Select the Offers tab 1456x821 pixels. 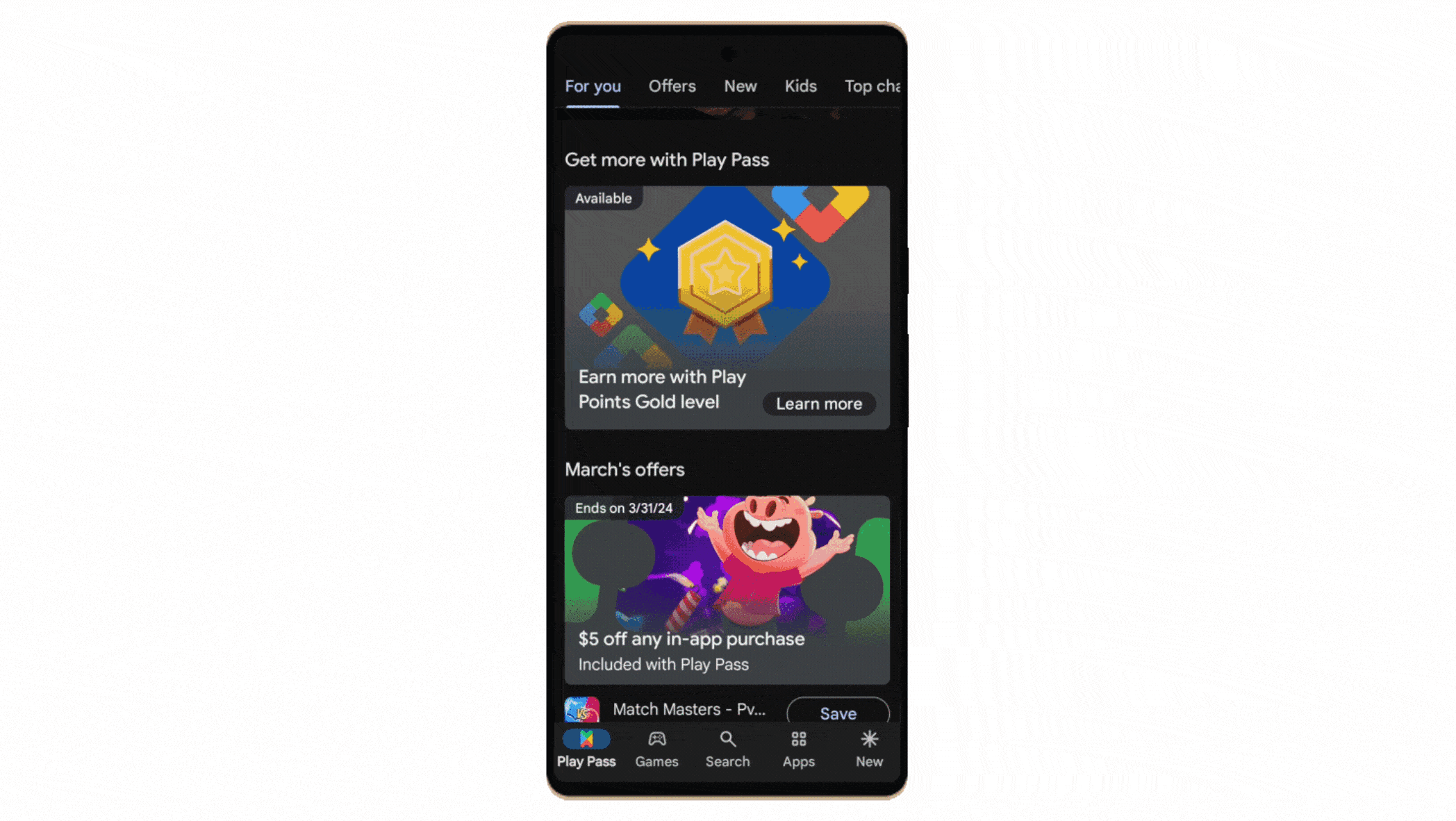coord(671,86)
